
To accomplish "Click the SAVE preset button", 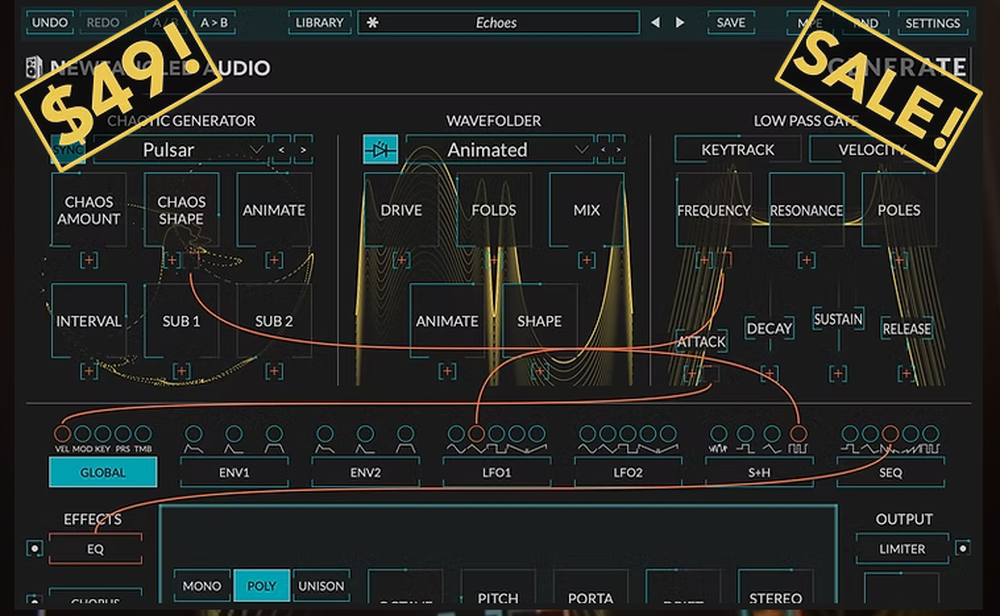I will 731,22.
